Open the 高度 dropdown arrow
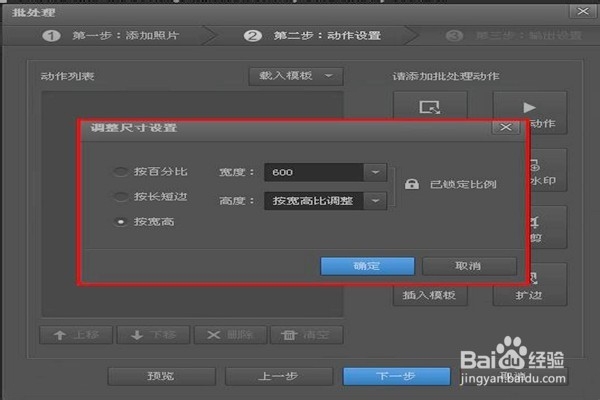Screen dimensions: 600x400 pos(375,201)
